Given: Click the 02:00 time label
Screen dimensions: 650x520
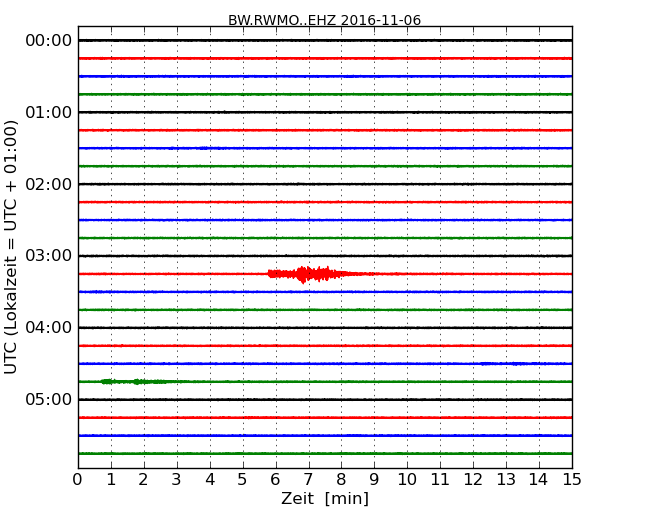Looking at the screenshot, I should [x=49, y=184].
